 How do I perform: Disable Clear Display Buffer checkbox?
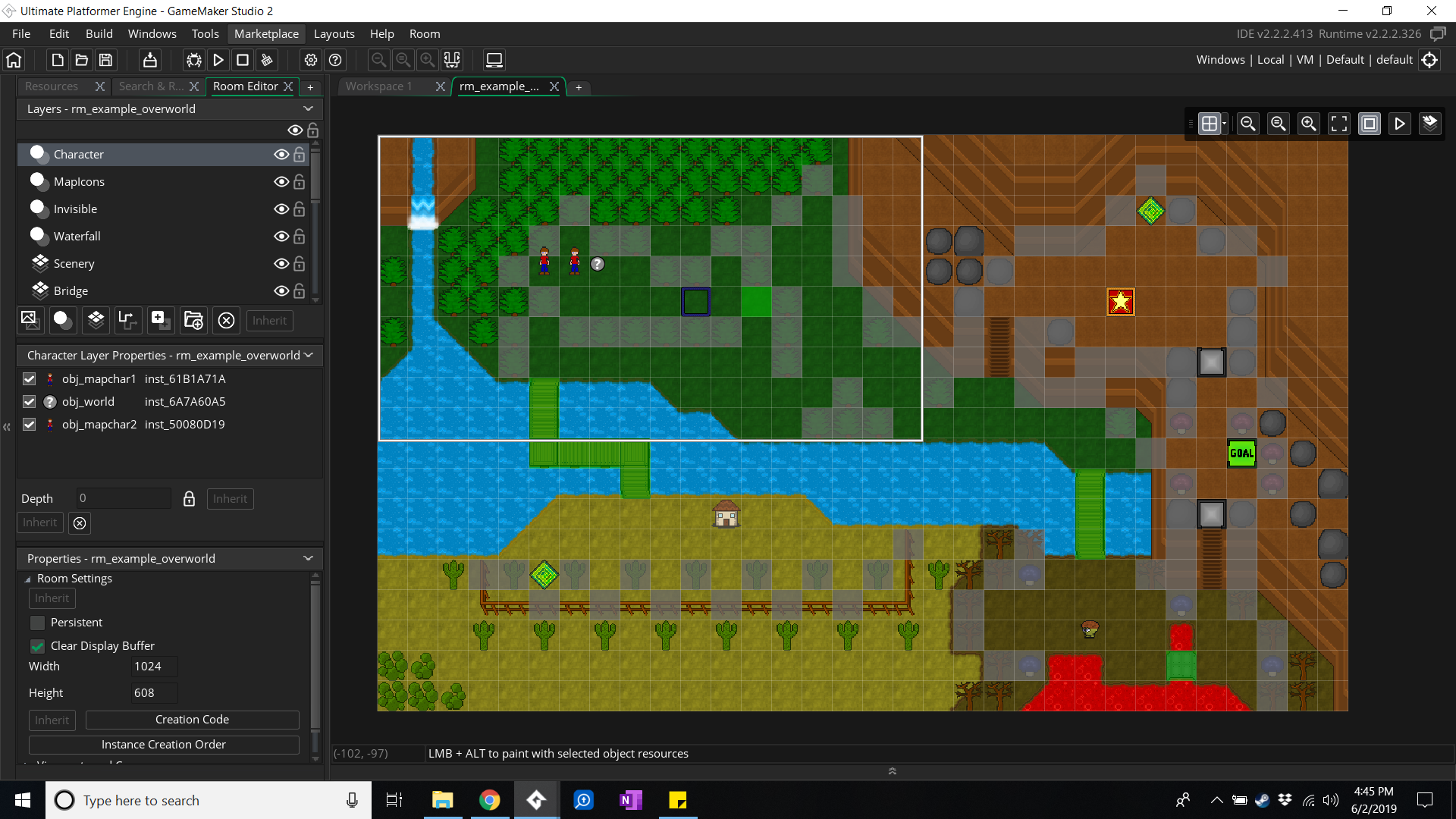(37, 646)
